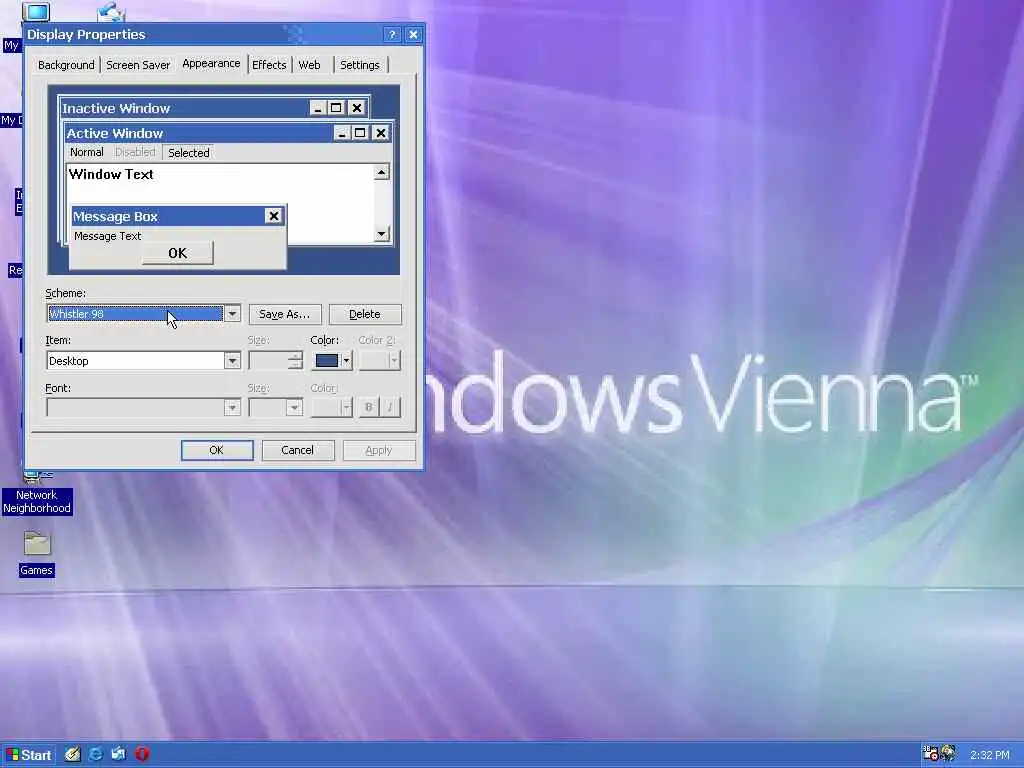Launch Internet Explorer from quick launch
Screen dimensions: 1024x768
tap(95, 754)
